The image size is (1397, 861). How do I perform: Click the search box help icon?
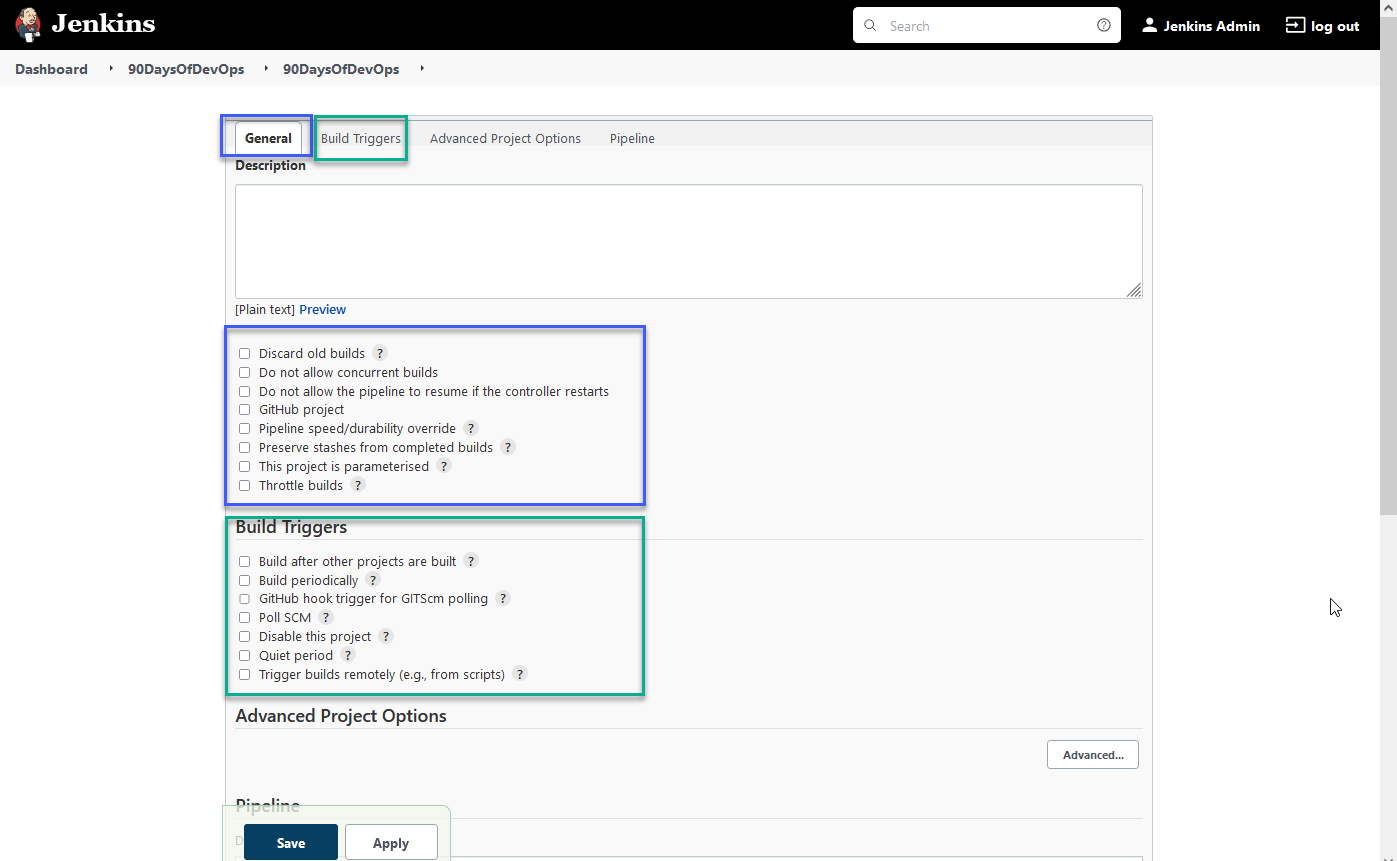[1104, 26]
